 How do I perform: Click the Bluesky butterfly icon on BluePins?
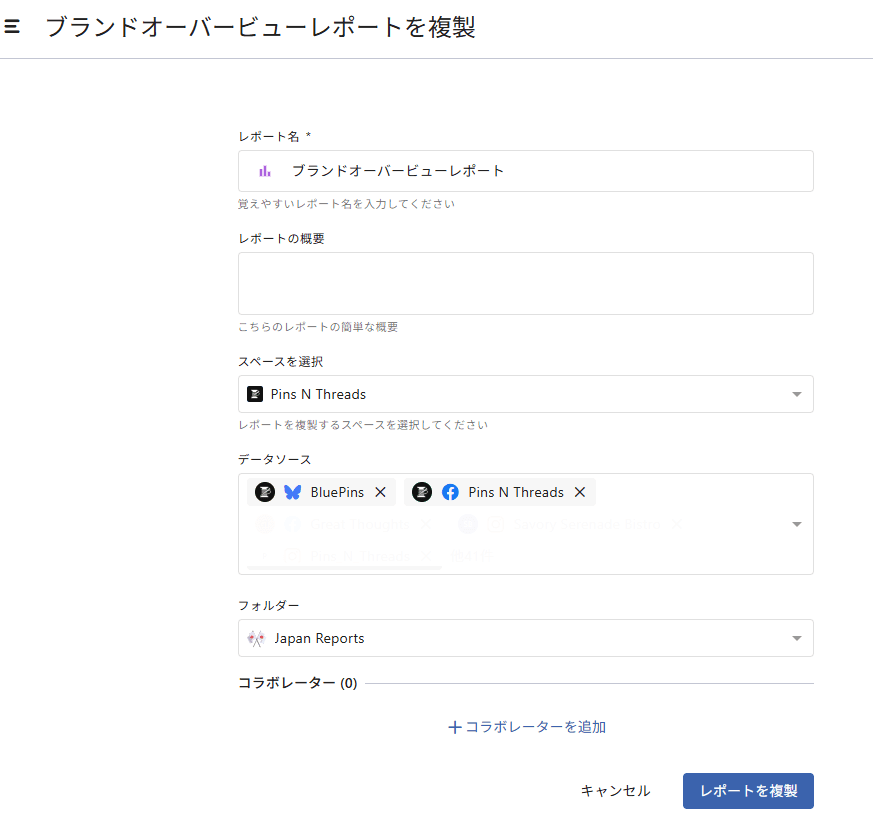point(292,492)
